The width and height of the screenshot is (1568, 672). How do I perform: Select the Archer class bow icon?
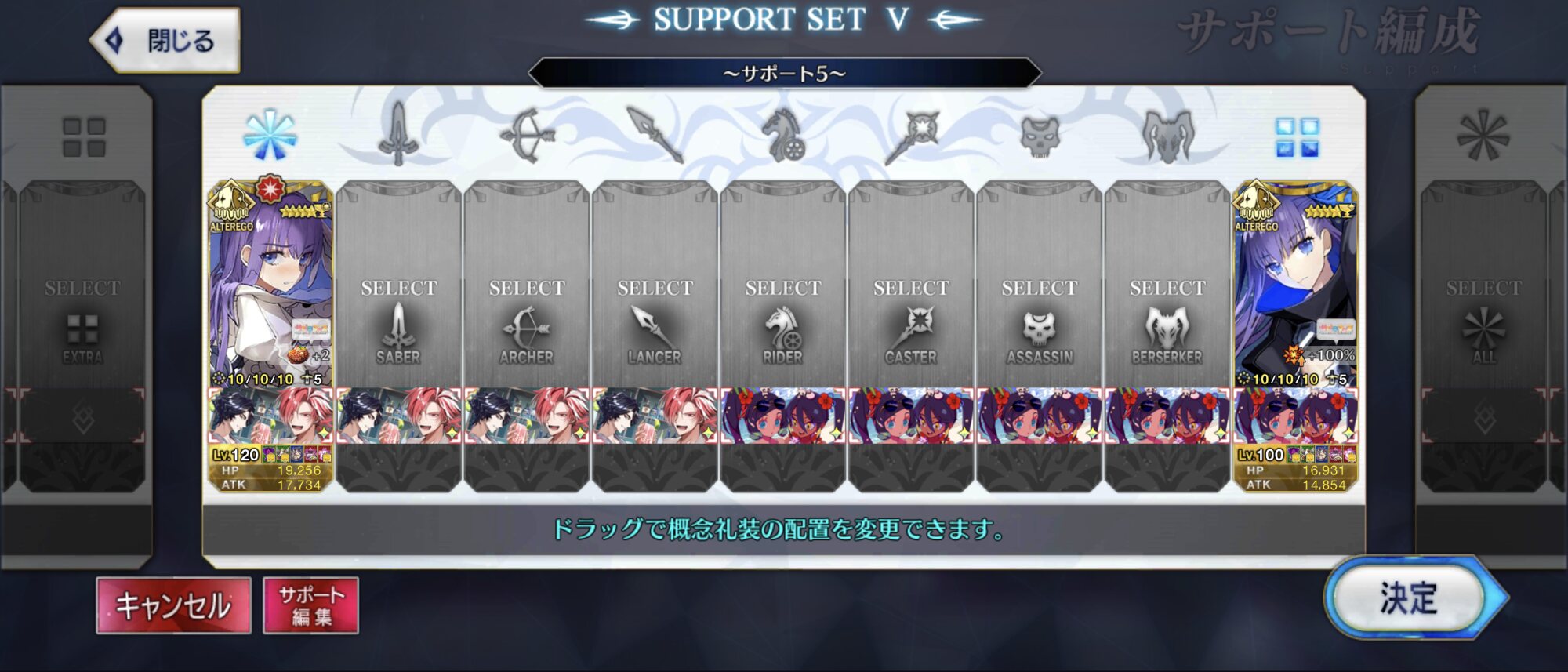tap(526, 135)
